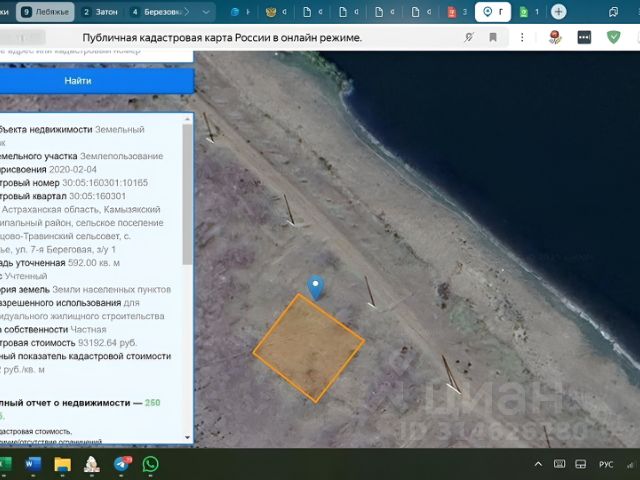Open the dark password manager extension icon

point(584,38)
